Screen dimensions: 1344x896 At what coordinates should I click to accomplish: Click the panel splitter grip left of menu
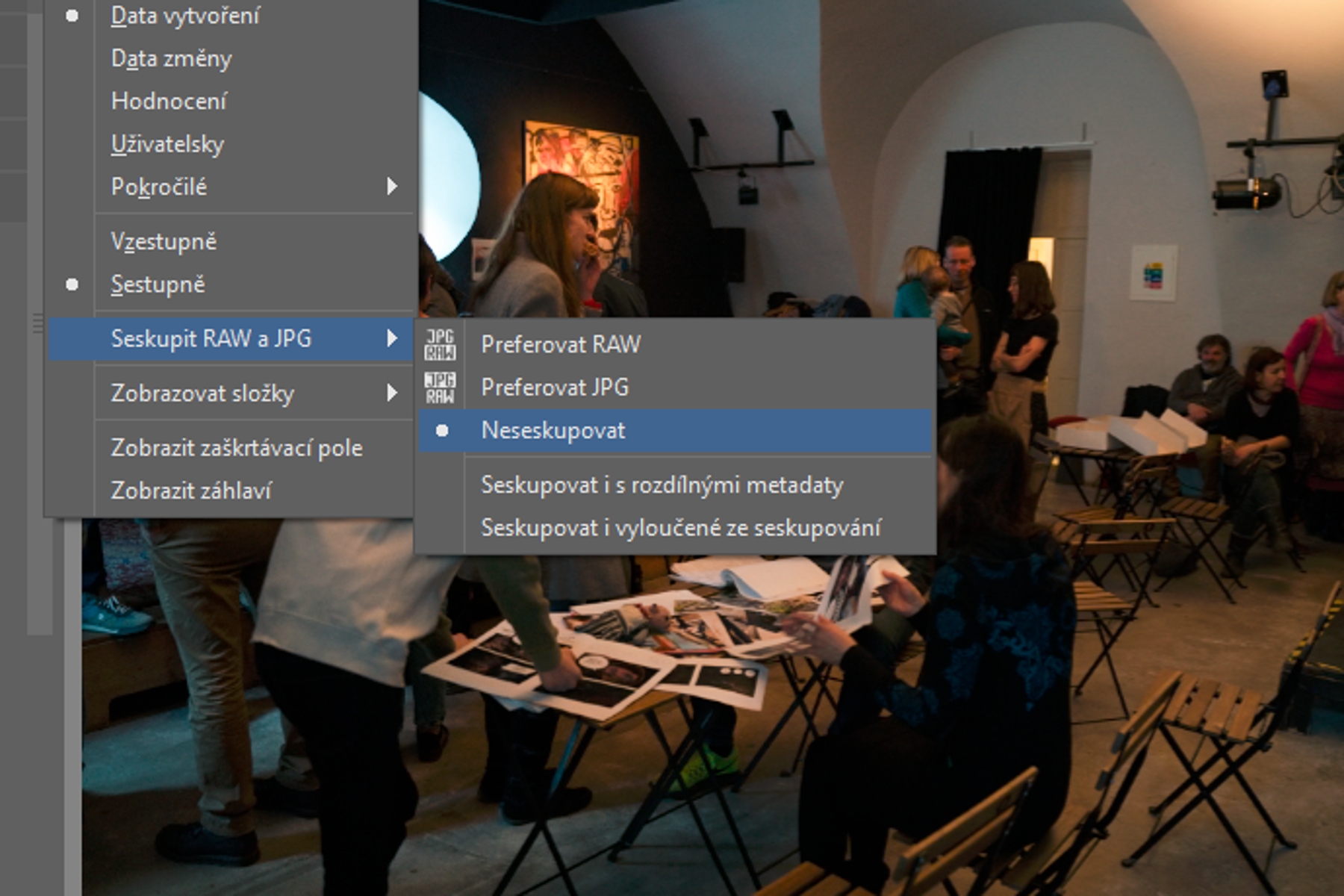(37, 324)
